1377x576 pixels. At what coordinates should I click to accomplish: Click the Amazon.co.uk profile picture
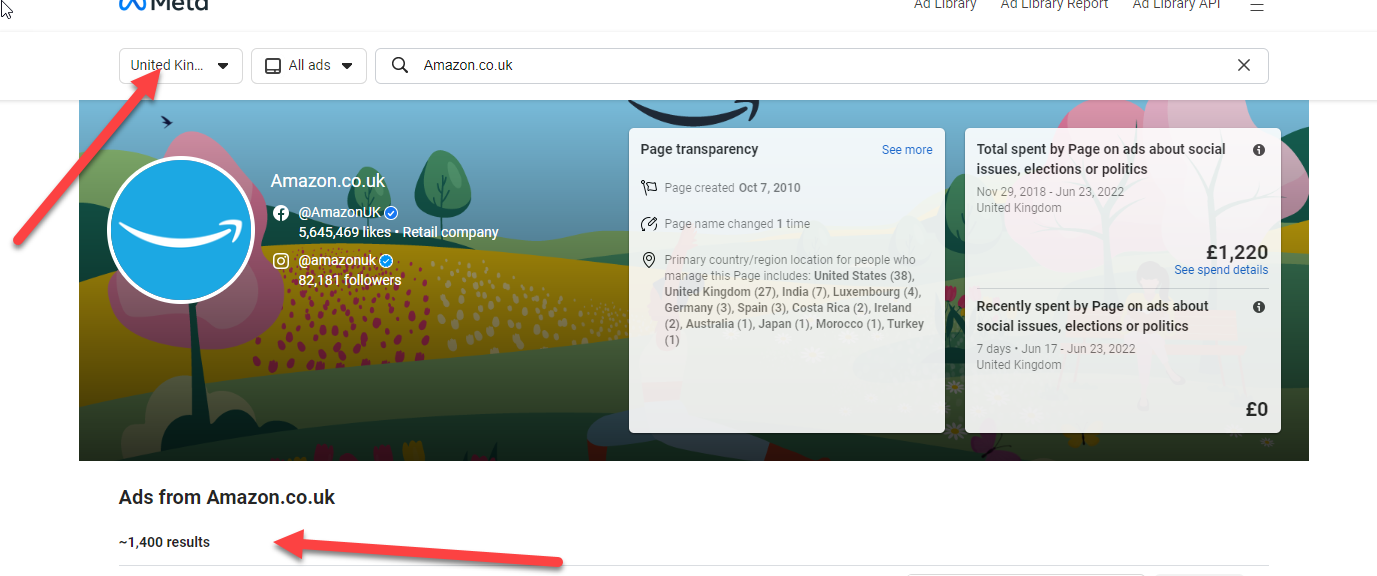[181, 230]
